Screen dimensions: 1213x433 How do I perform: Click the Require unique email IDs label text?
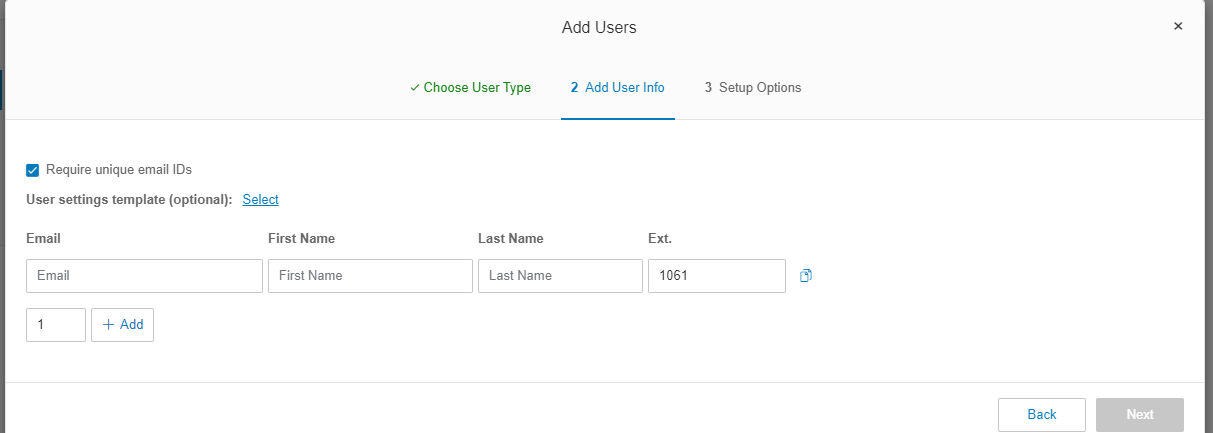tap(118, 170)
